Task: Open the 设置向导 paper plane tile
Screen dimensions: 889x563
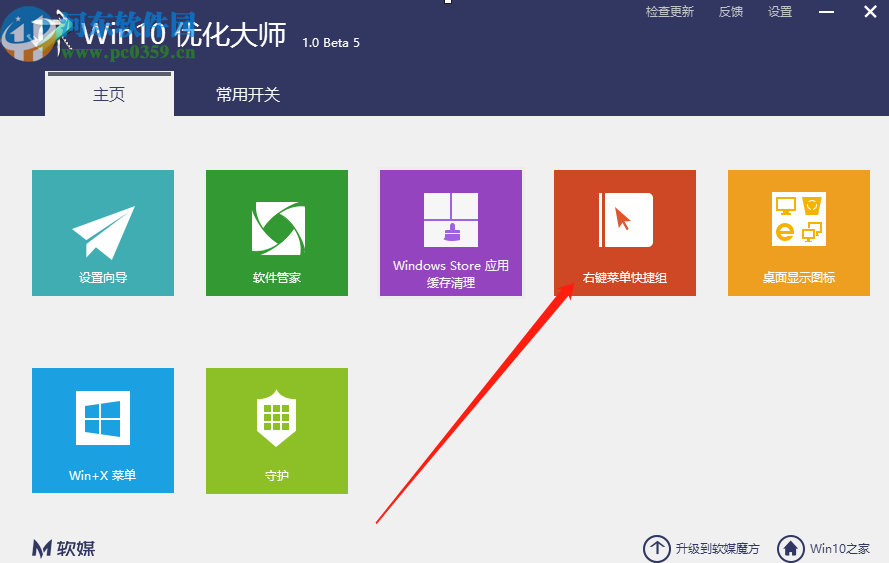Action: pos(102,232)
